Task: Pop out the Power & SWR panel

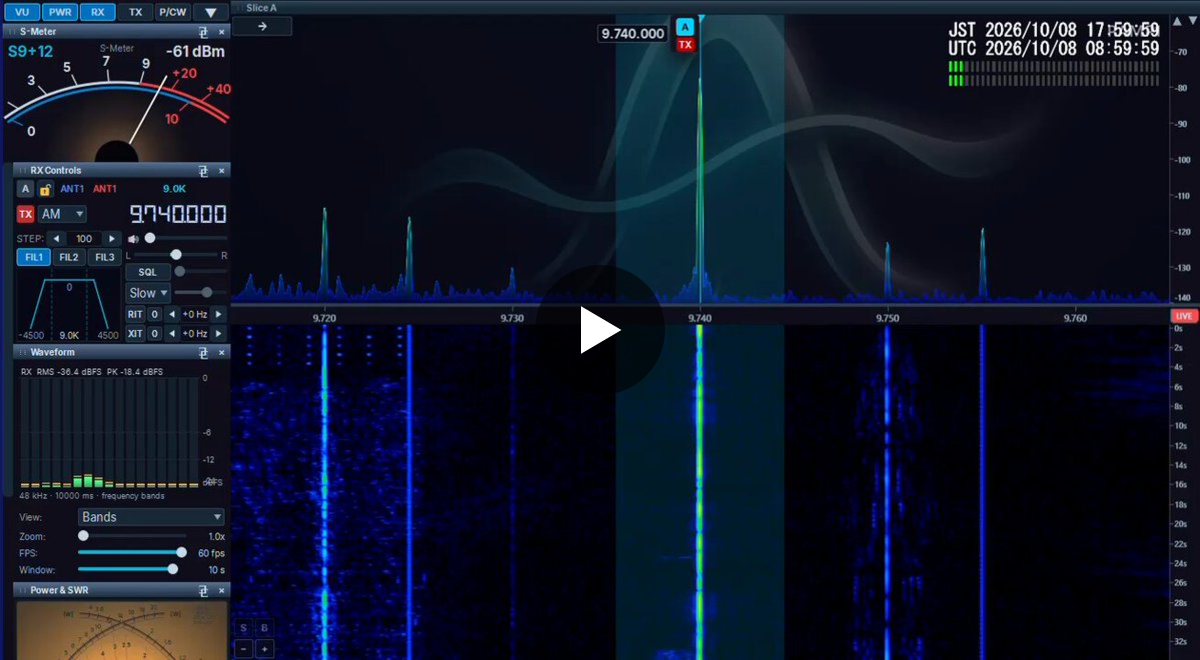Action: tap(203, 590)
